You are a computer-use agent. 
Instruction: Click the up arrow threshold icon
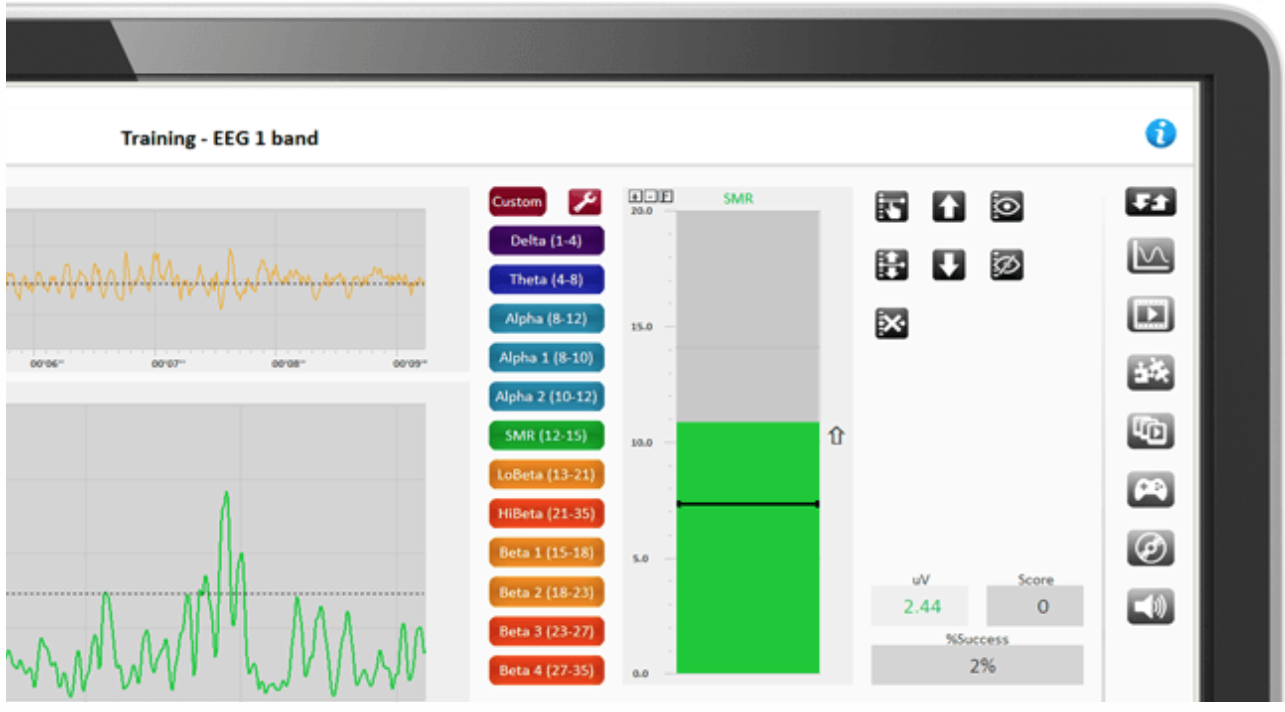[949, 207]
